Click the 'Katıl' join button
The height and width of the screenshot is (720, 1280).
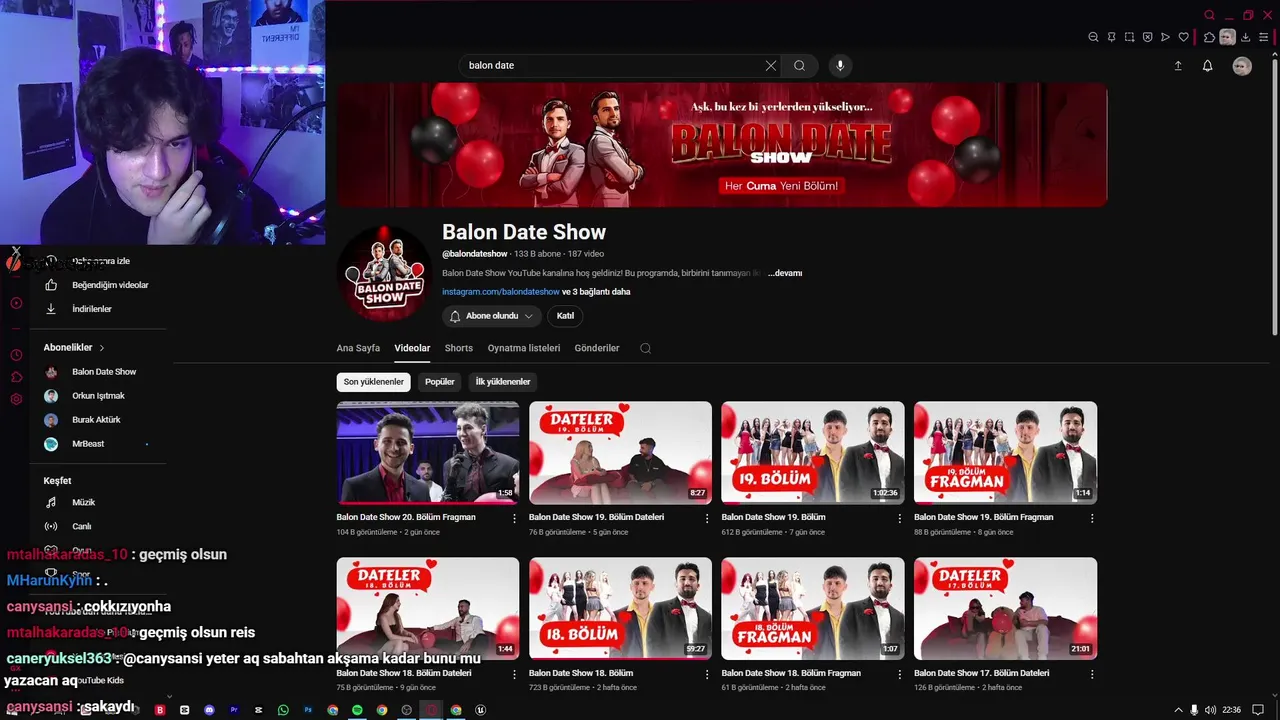point(565,316)
